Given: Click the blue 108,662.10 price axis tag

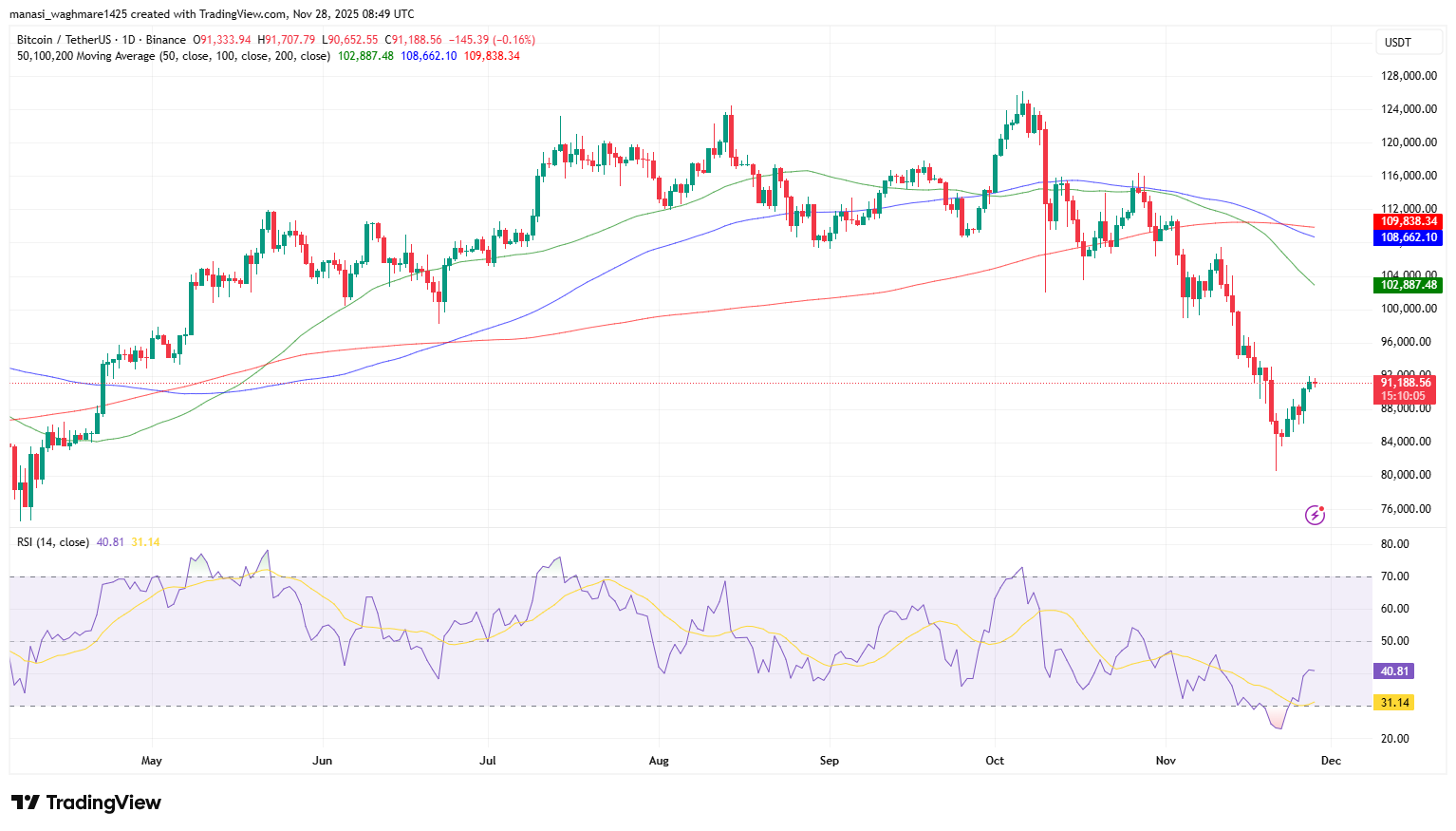Looking at the screenshot, I should coord(1408,237).
